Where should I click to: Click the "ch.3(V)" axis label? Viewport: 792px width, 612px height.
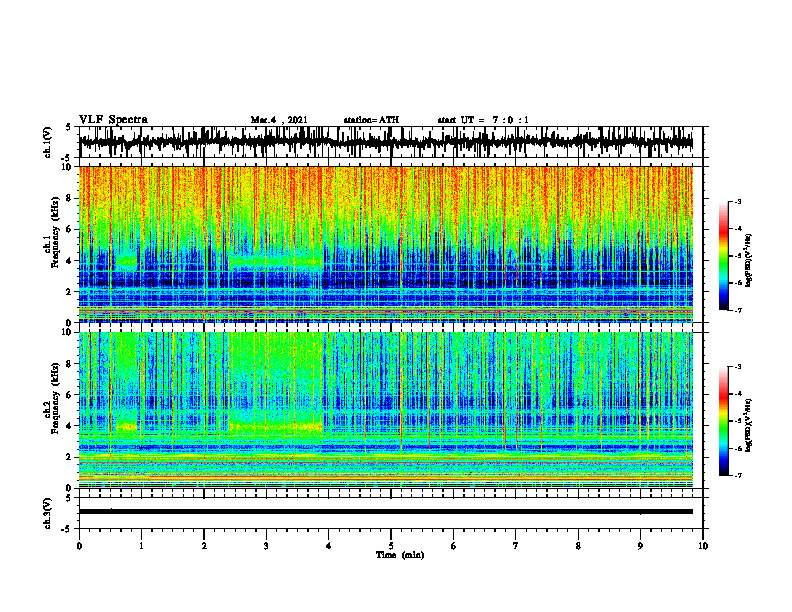(x=48, y=514)
